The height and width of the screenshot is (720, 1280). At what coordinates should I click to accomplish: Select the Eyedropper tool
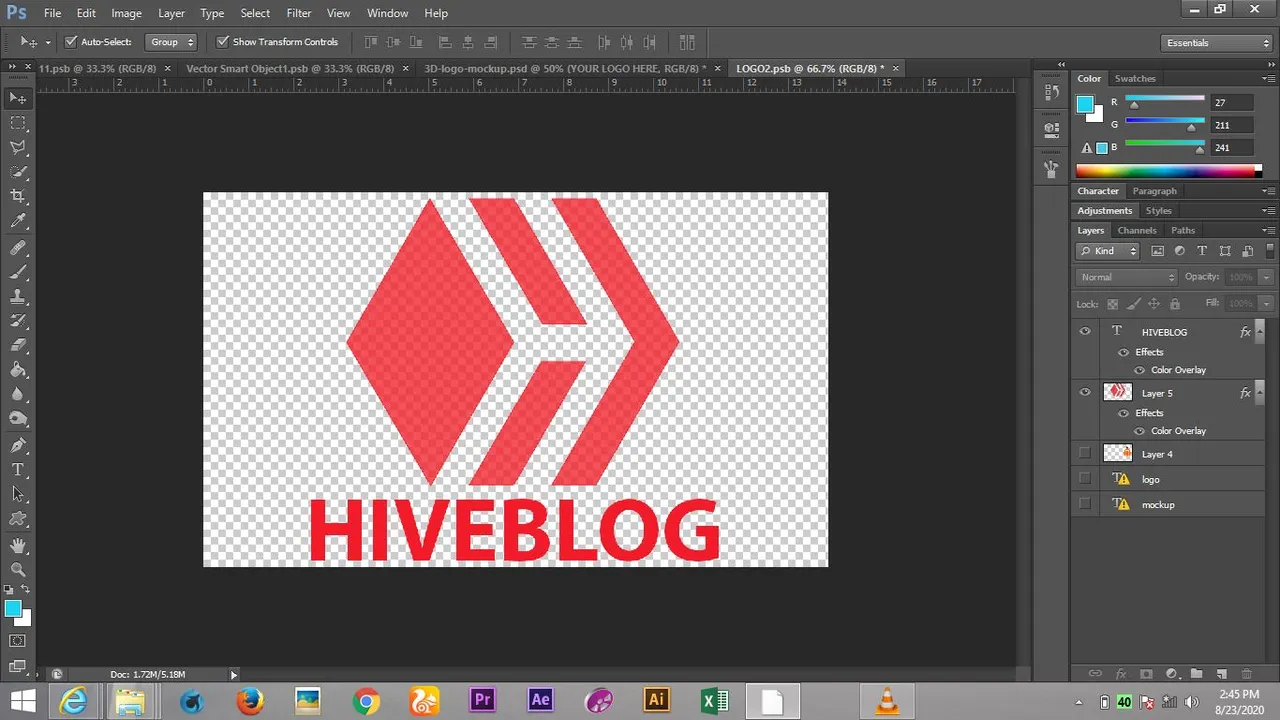click(18, 221)
